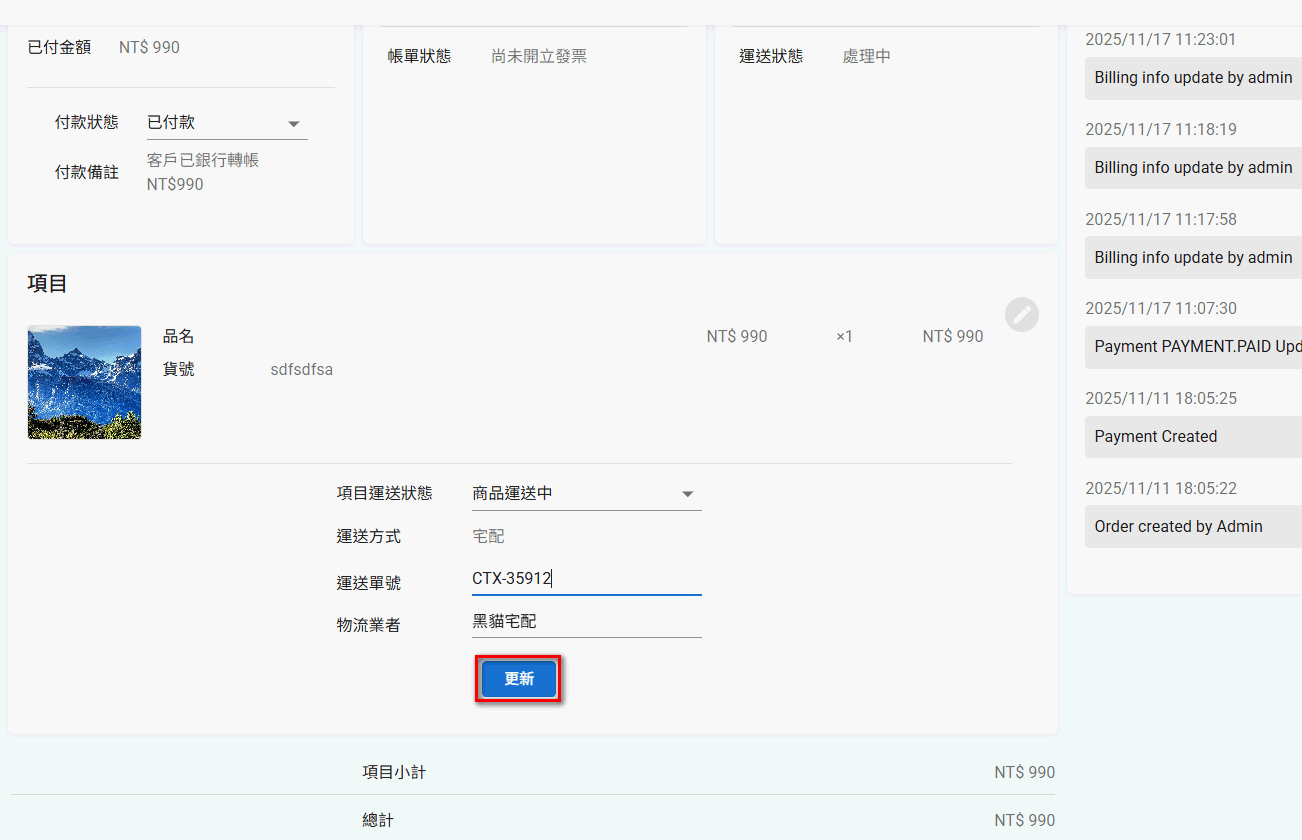Click the blue 更新 button

click(x=519, y=679)
